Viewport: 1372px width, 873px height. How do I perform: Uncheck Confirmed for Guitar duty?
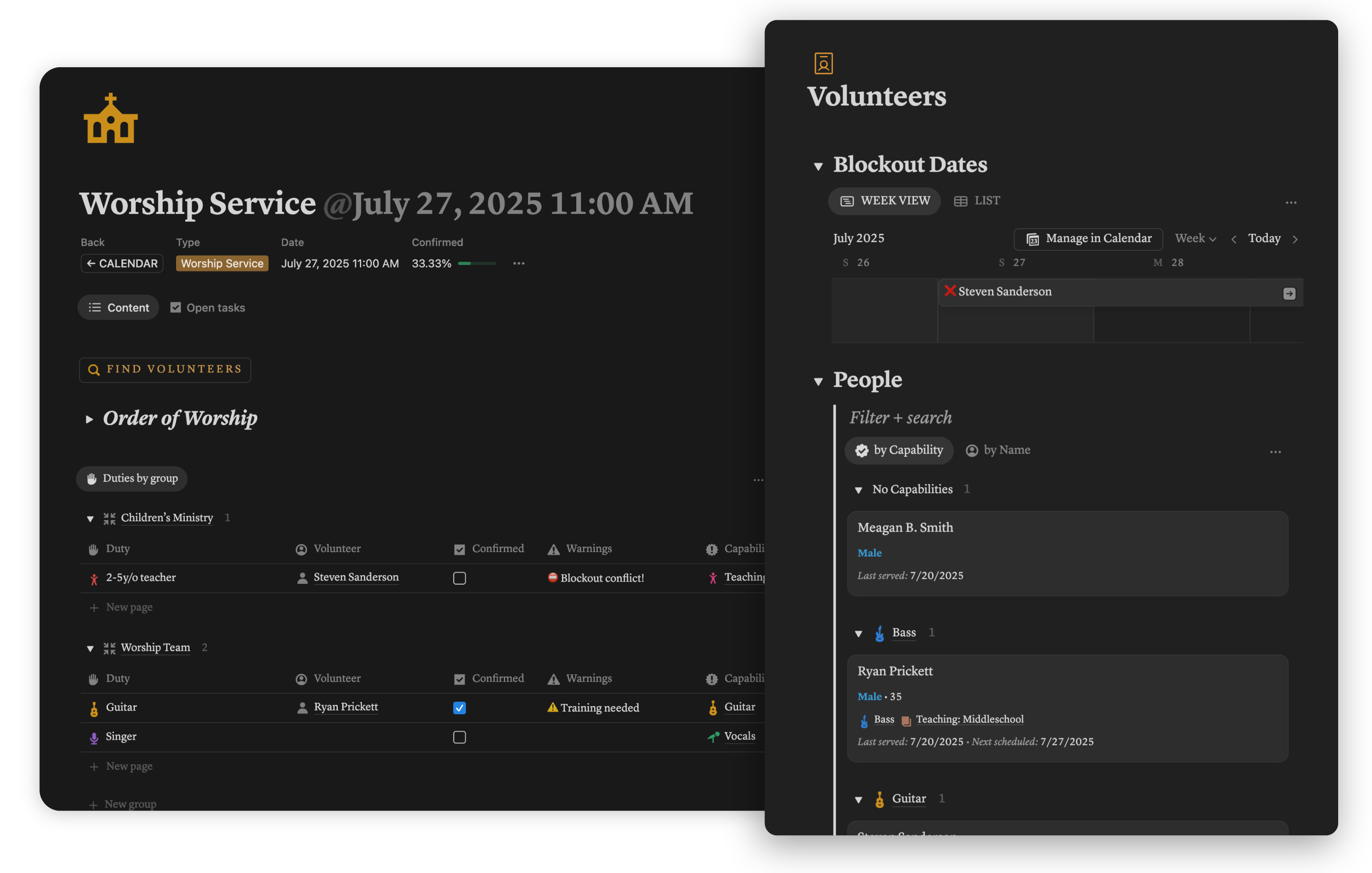459,708
